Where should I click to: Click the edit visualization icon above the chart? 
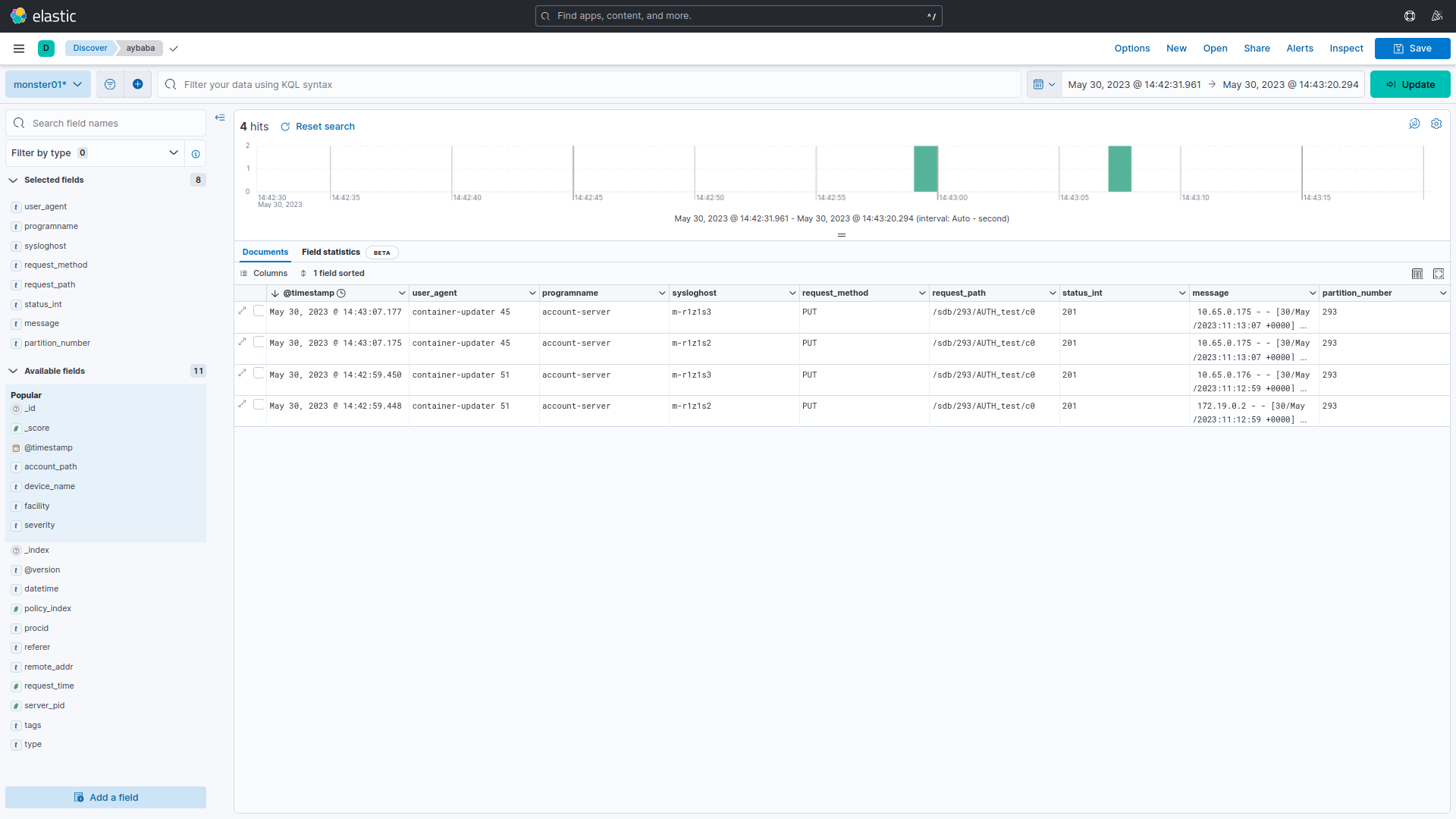(x=1414, y=124)
